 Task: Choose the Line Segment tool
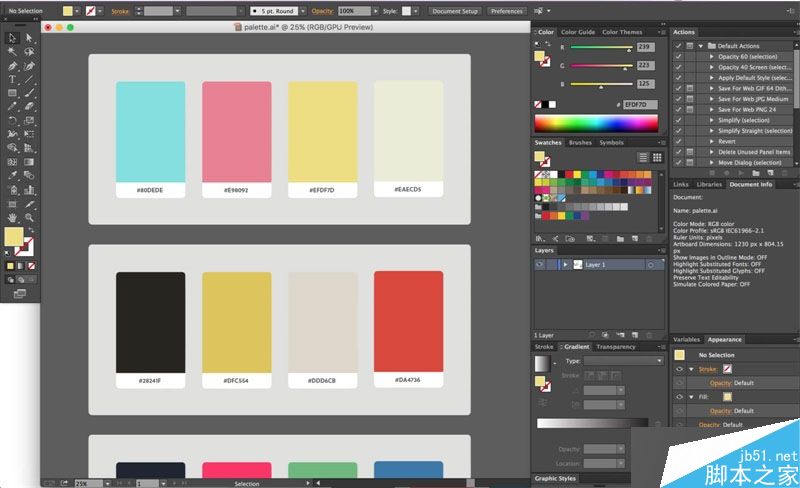click(x=29, y=79)
